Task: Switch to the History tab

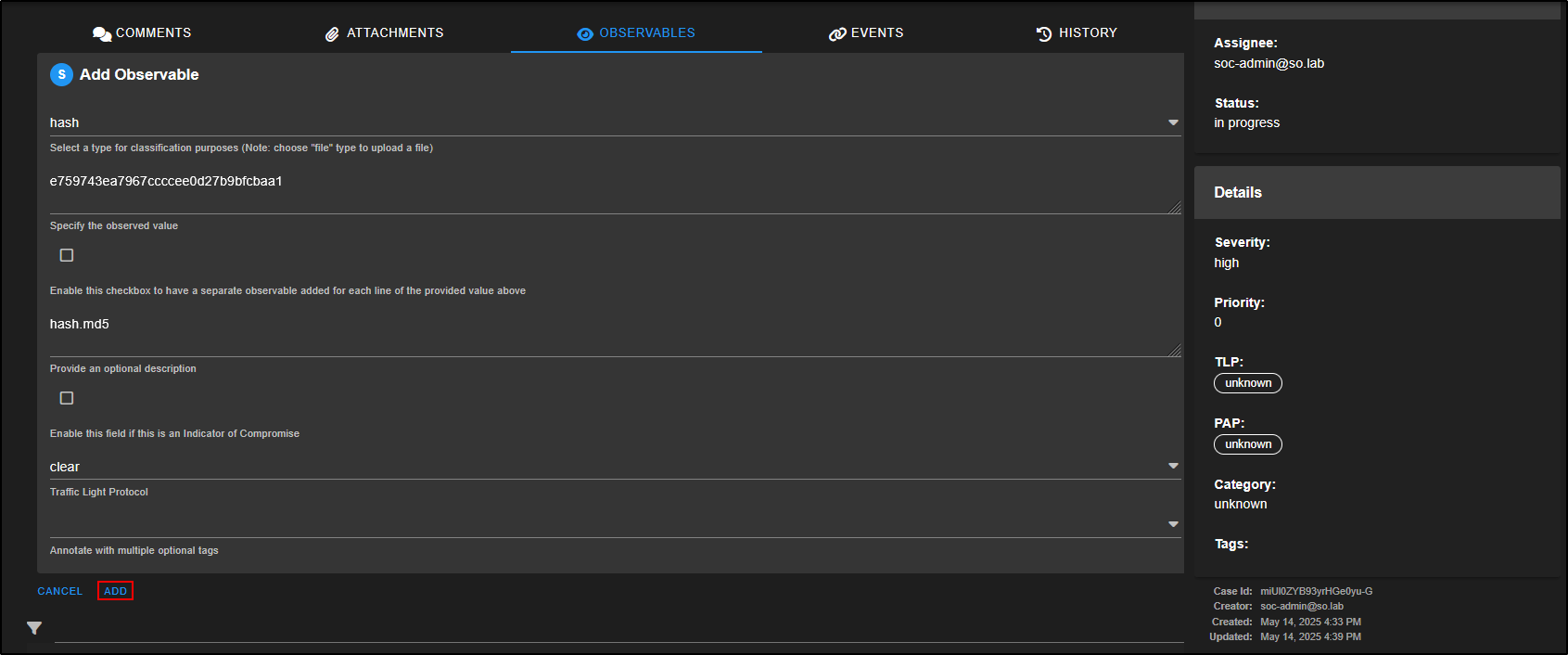Action: (1087, 32)
